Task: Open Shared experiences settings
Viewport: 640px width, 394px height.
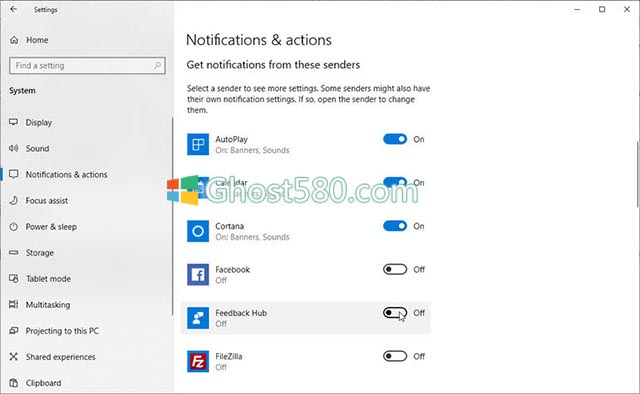Action: point(60,357)
